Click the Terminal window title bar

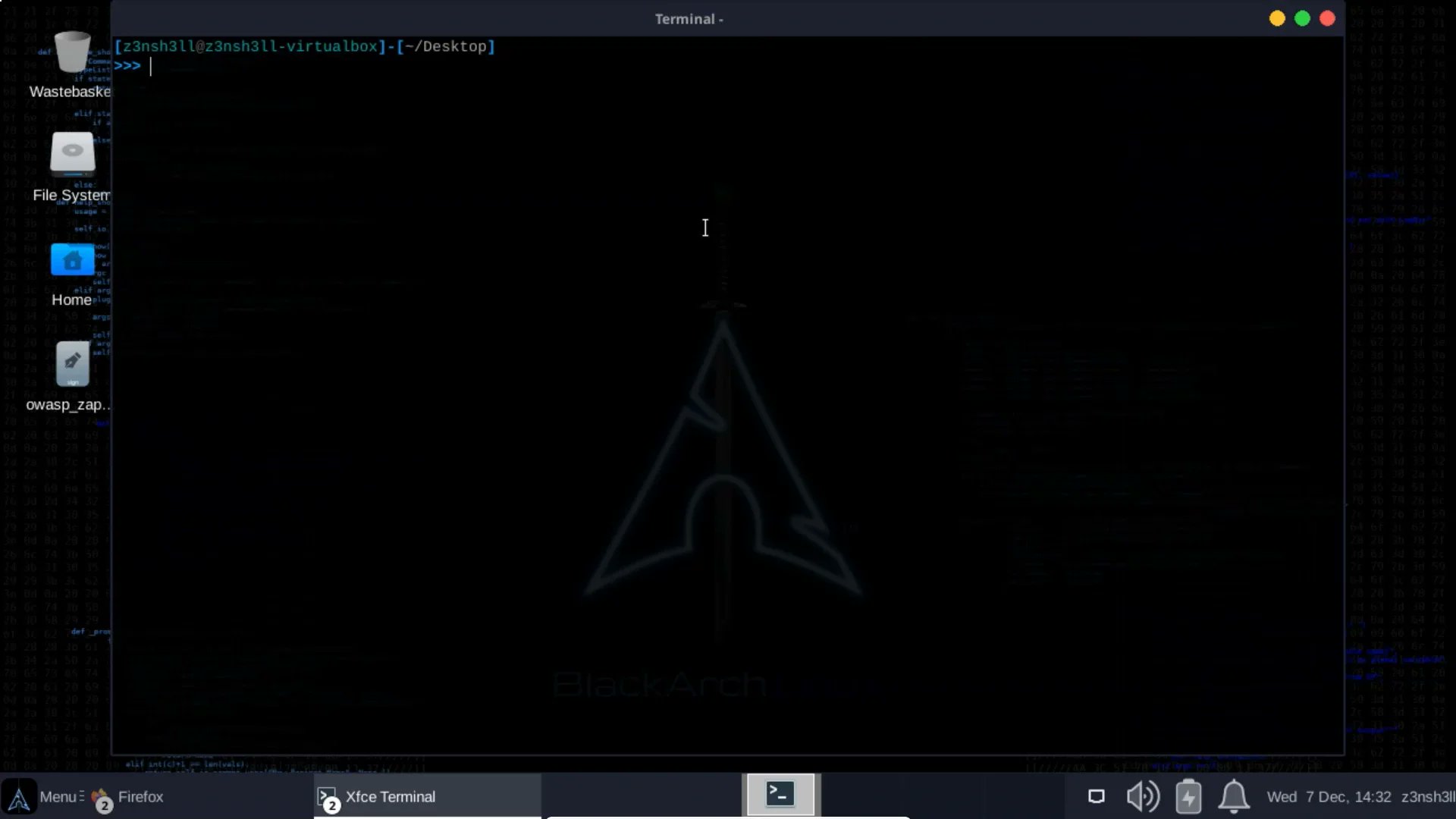click(689, 18)
